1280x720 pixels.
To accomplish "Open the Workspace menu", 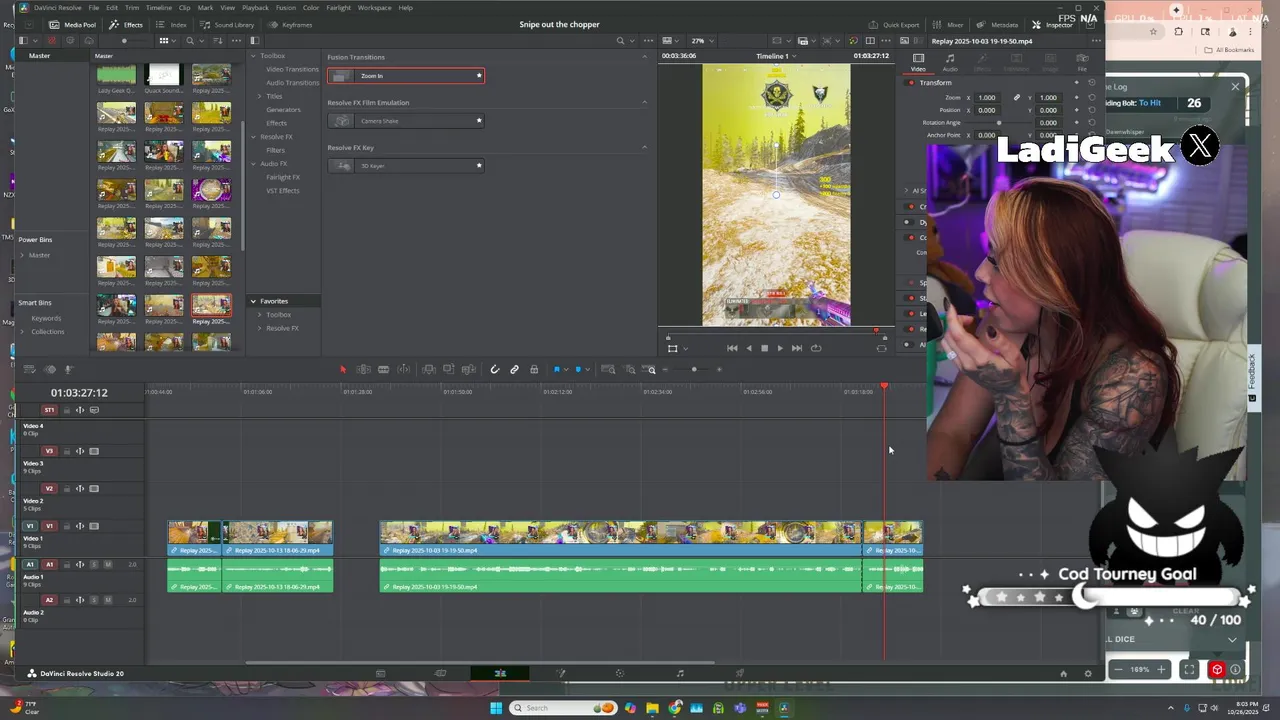I will (x=374, y=7).
